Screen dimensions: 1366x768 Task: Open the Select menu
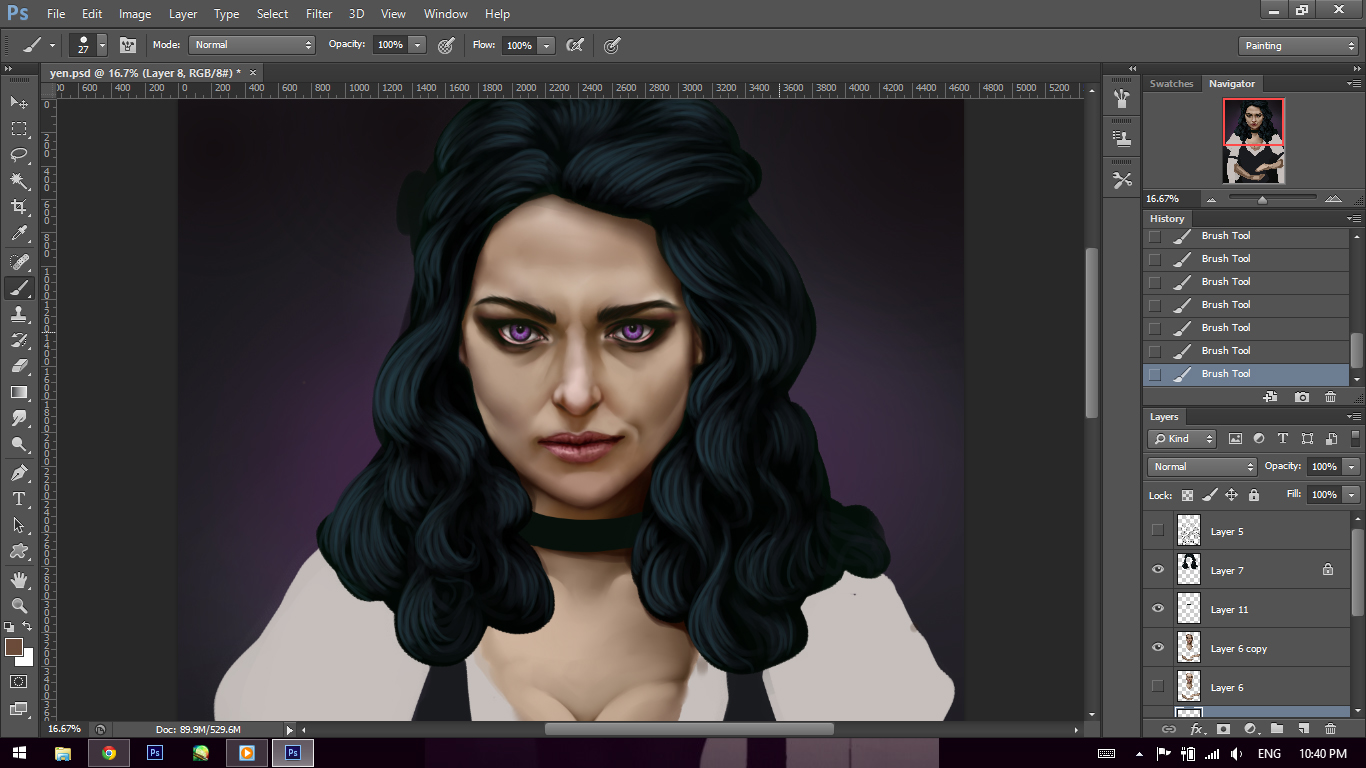(272, 14)
